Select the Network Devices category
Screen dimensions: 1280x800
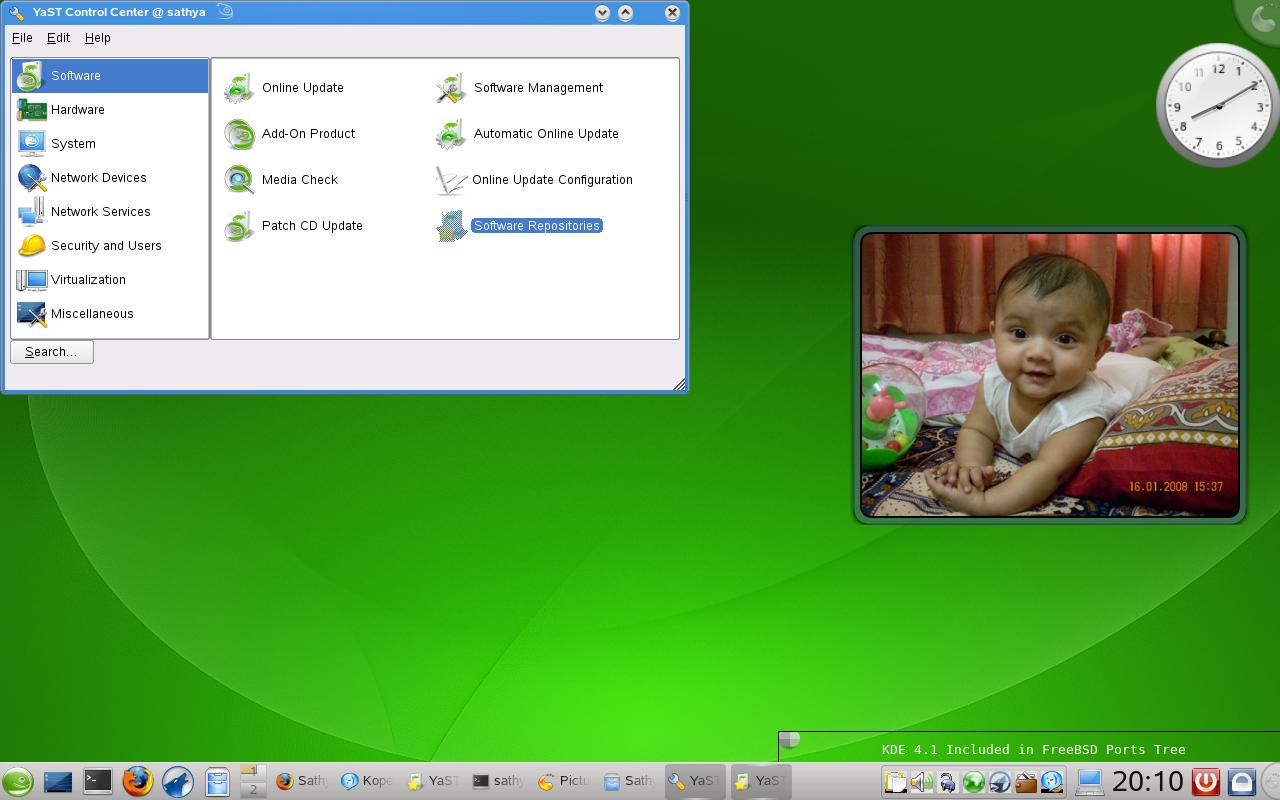tap(110, 178)
